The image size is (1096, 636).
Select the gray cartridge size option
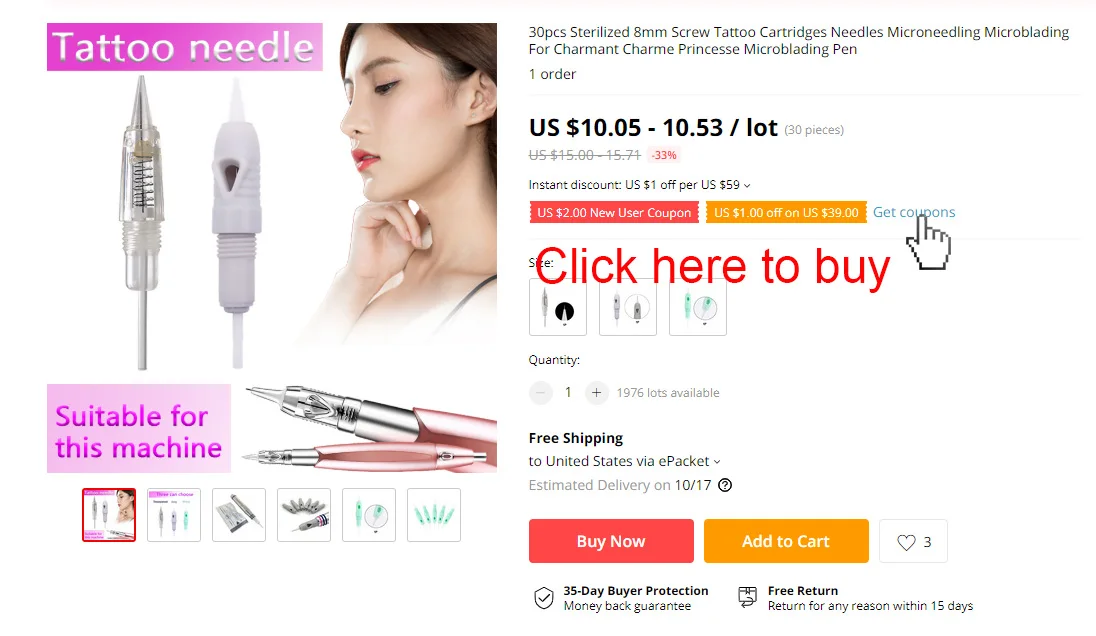click(x=628, y=307)
